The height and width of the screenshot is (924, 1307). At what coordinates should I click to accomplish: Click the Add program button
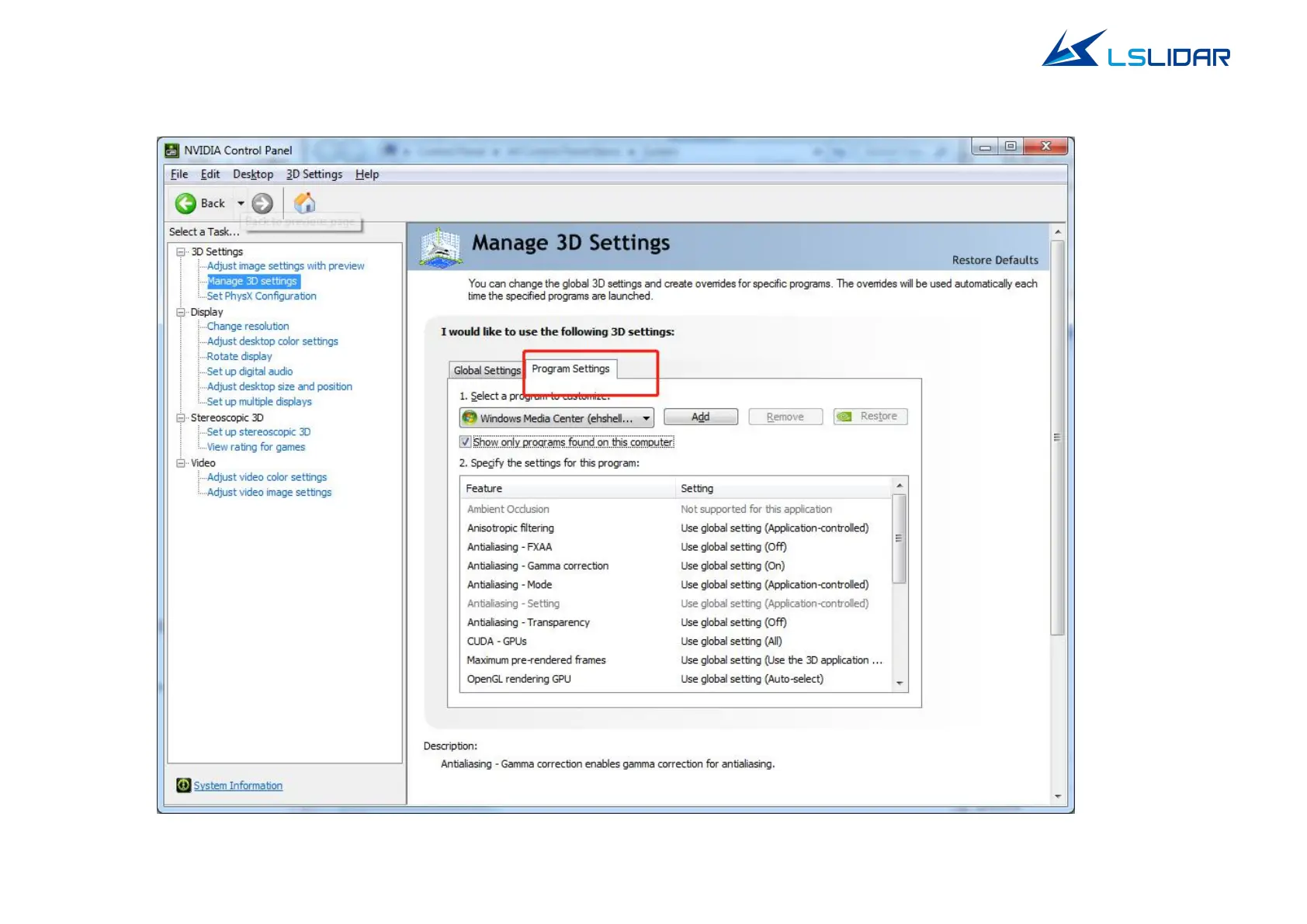click(701, 417)
